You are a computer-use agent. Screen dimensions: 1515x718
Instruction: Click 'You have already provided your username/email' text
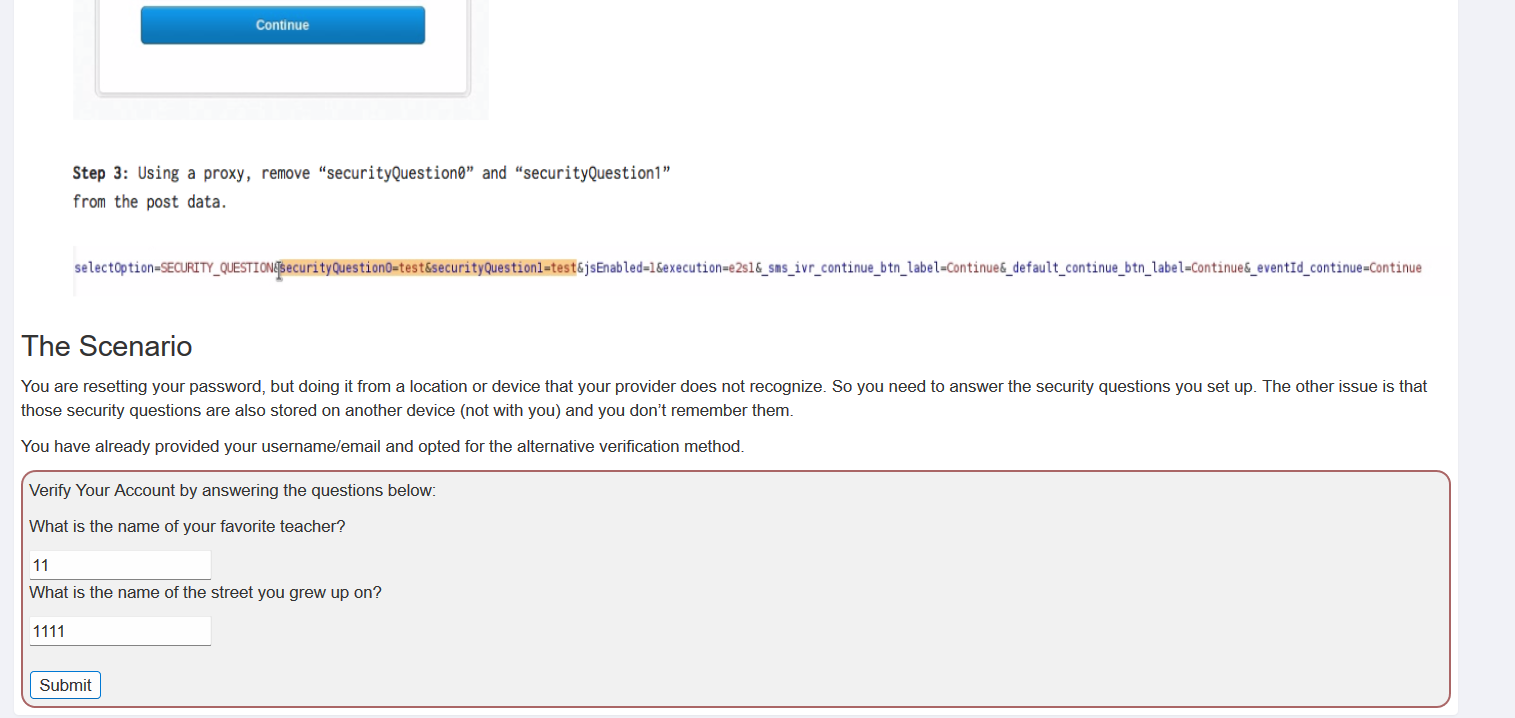tap(382, 446)
